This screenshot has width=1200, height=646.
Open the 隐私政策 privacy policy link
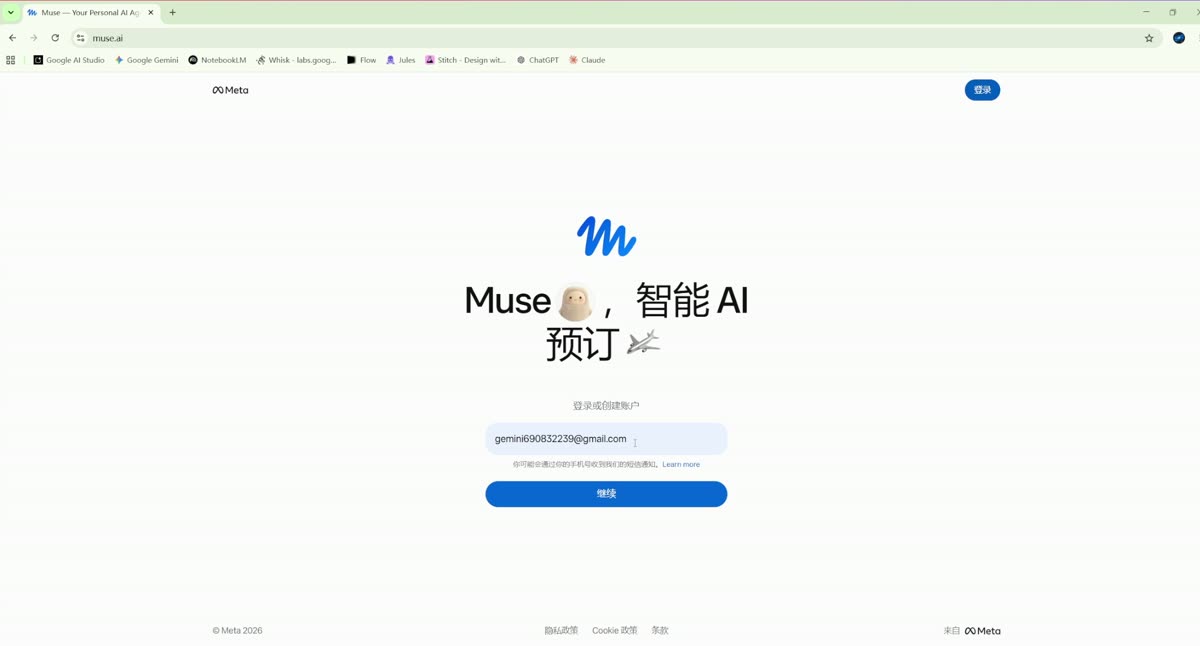point(561,631)
